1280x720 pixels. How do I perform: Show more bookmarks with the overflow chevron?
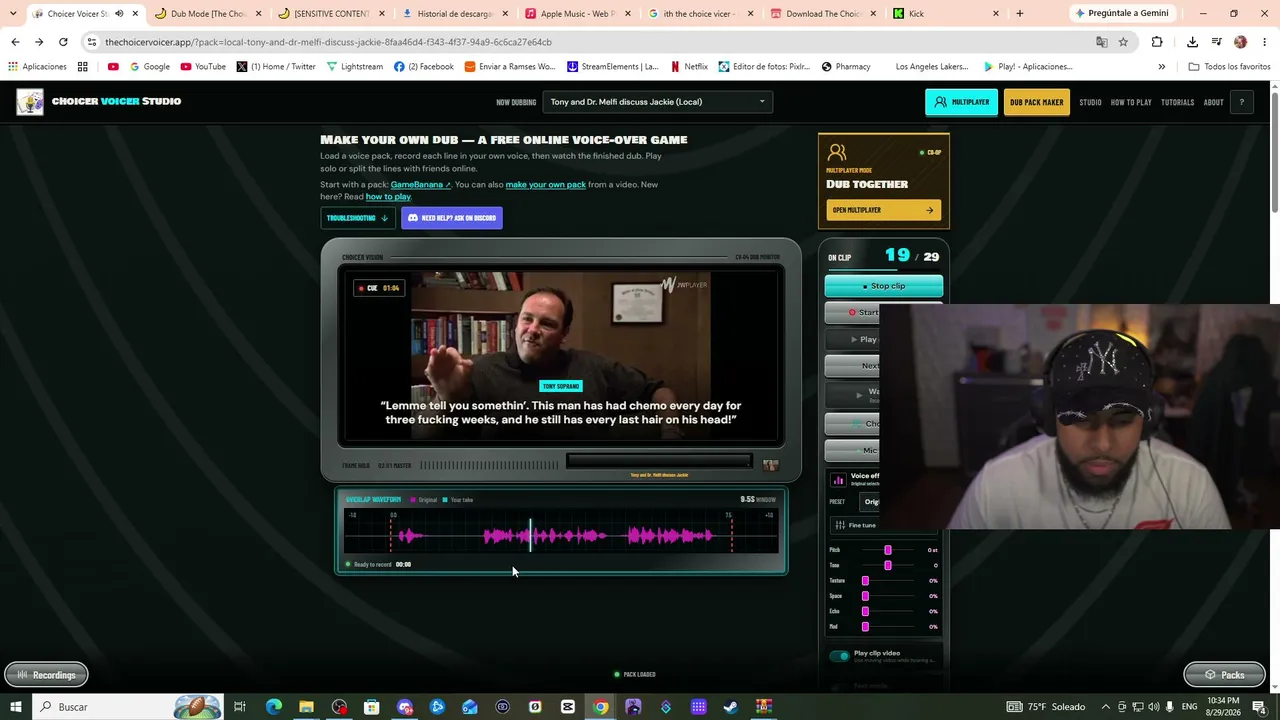click(1161, 67)
